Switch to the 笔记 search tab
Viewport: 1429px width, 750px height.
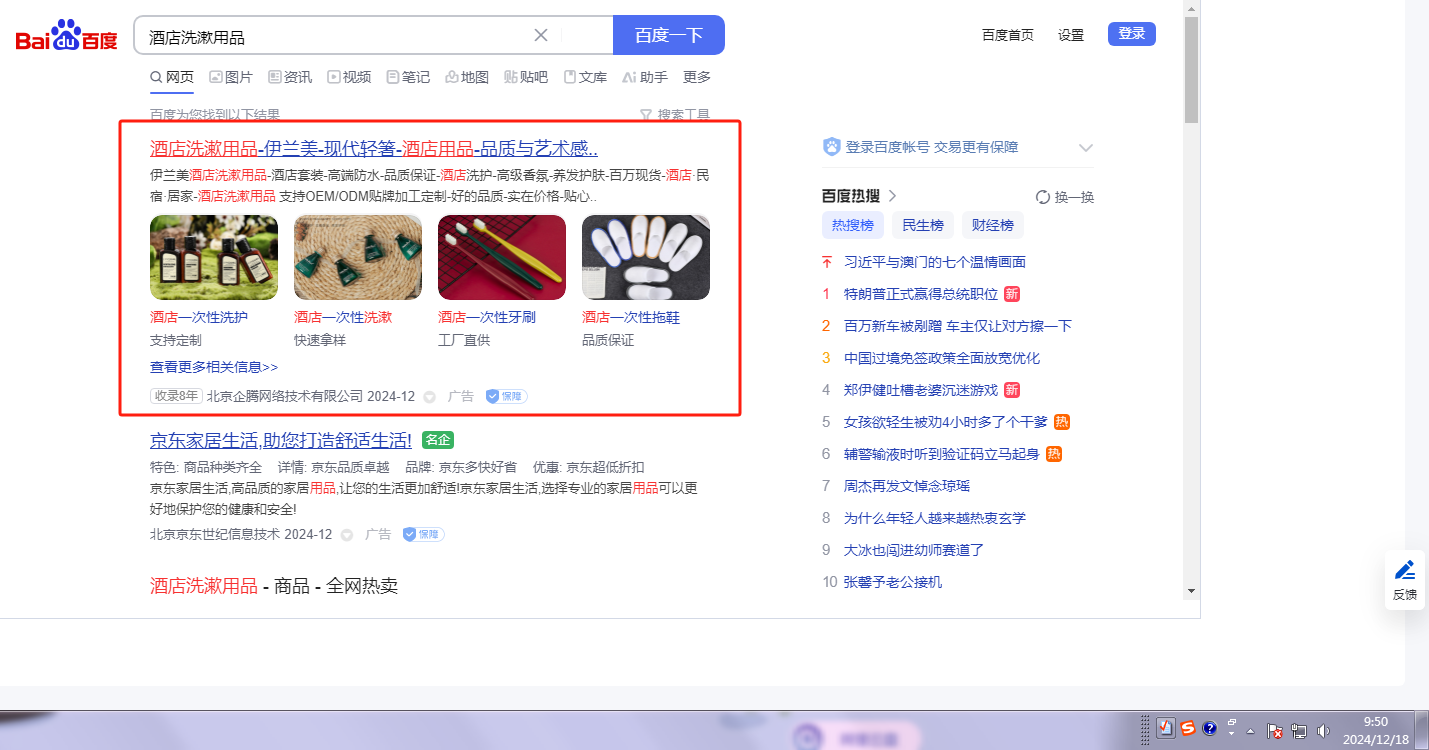coord(408,77)
